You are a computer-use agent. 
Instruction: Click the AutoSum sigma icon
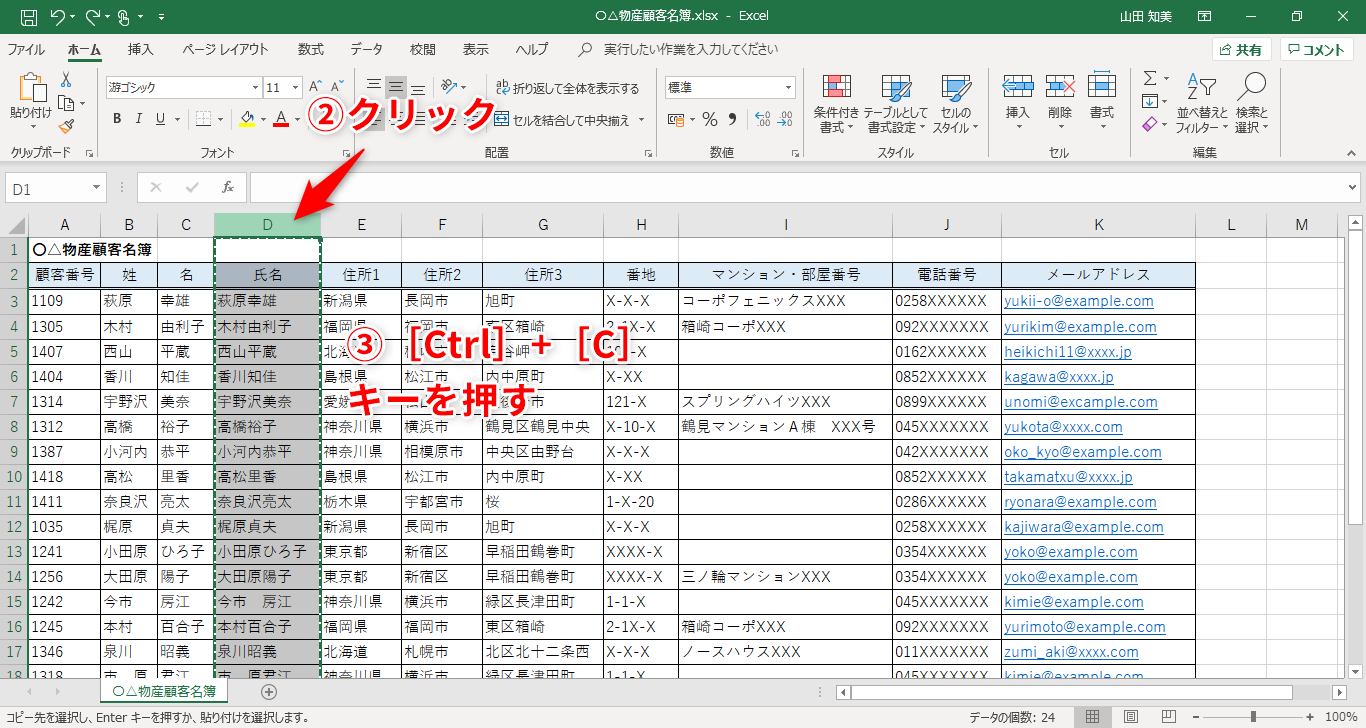[1150, 78]
